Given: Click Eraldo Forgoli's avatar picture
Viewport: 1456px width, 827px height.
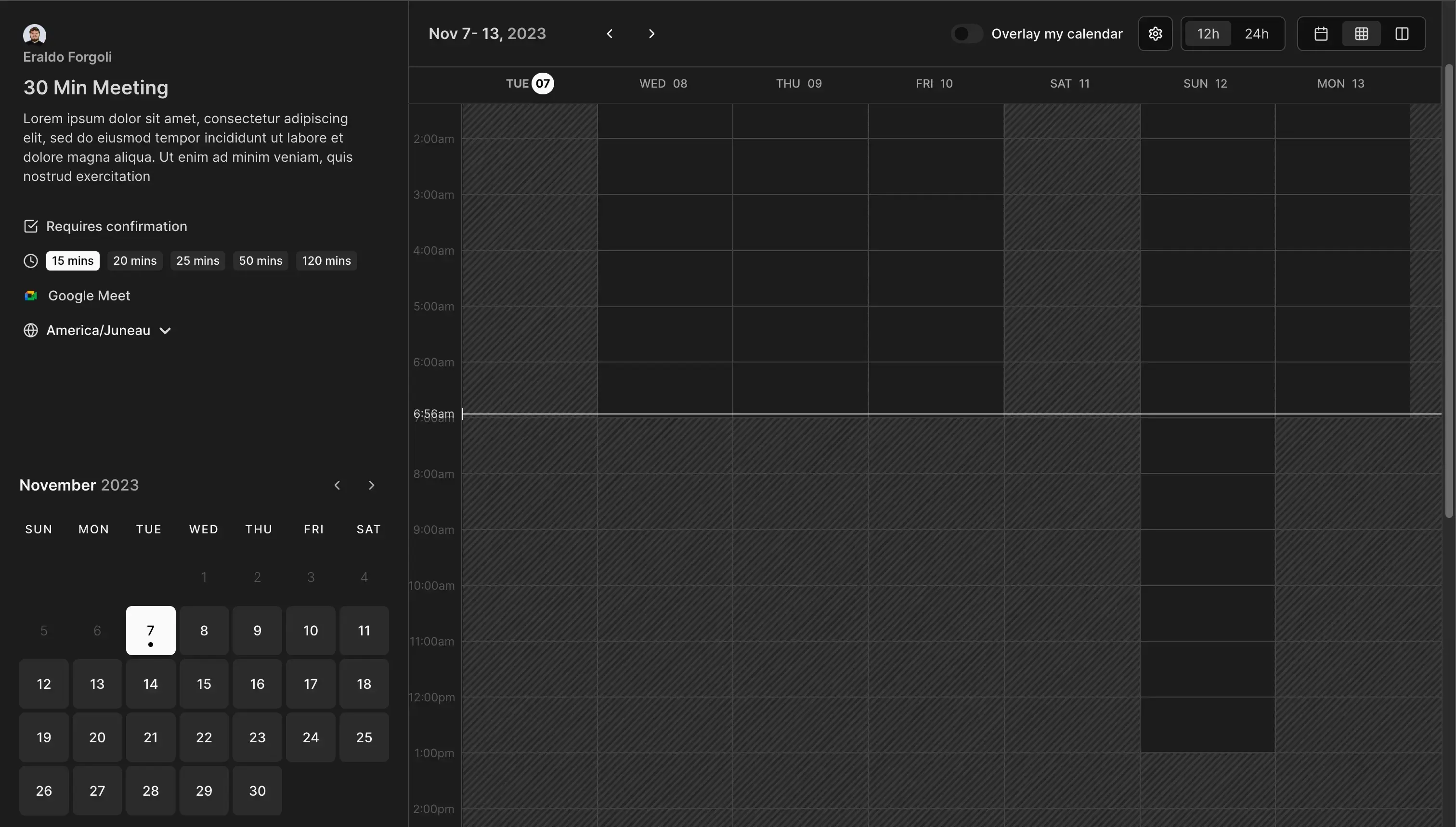Looking at the screenshot, I should click(x=34, y=34).
